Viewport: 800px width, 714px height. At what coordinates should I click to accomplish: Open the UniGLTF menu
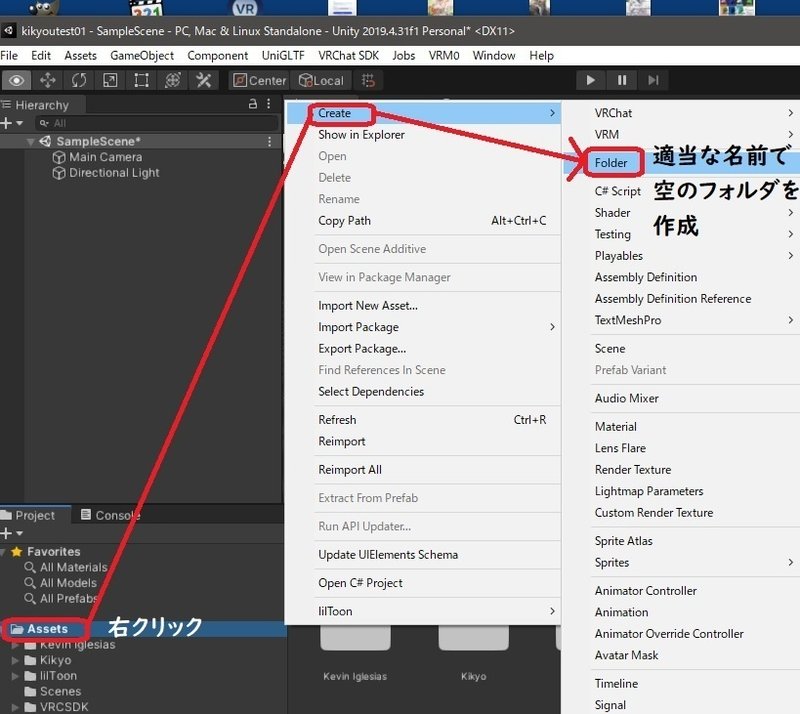pyautogui.click(x=283, y=55)
